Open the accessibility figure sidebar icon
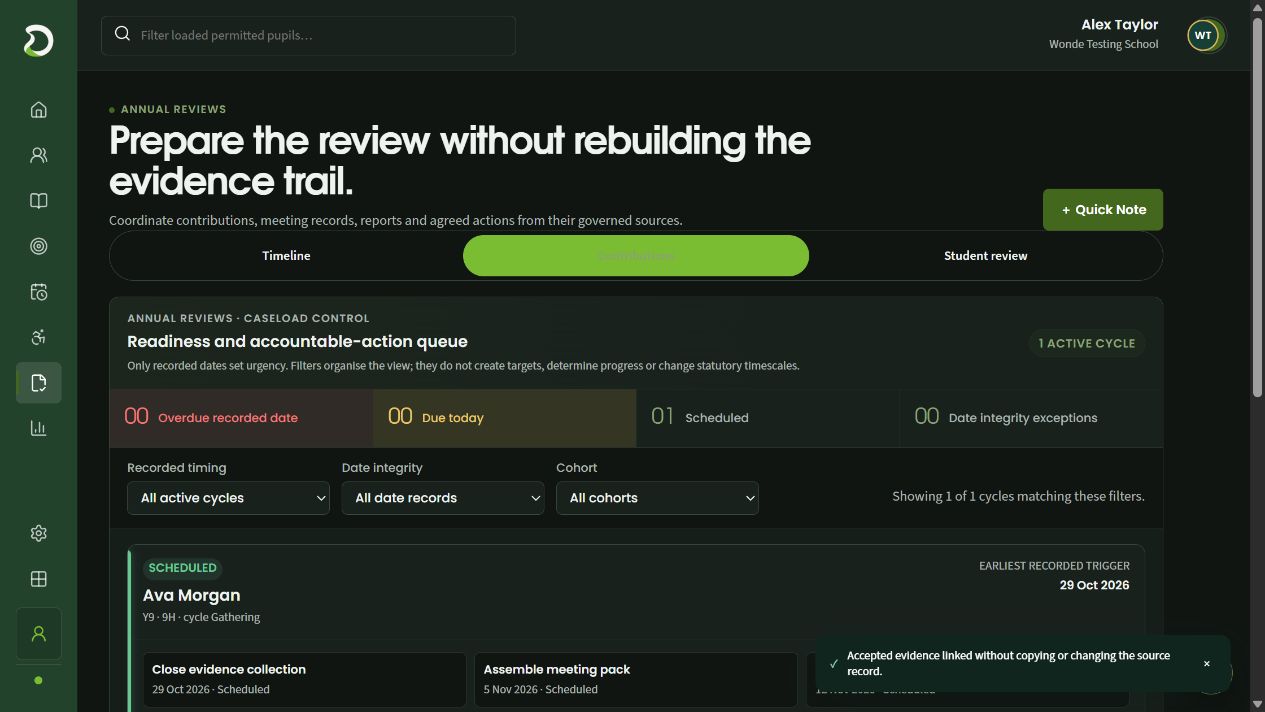Screen dimensions: 1265x712 coord(38,337)
